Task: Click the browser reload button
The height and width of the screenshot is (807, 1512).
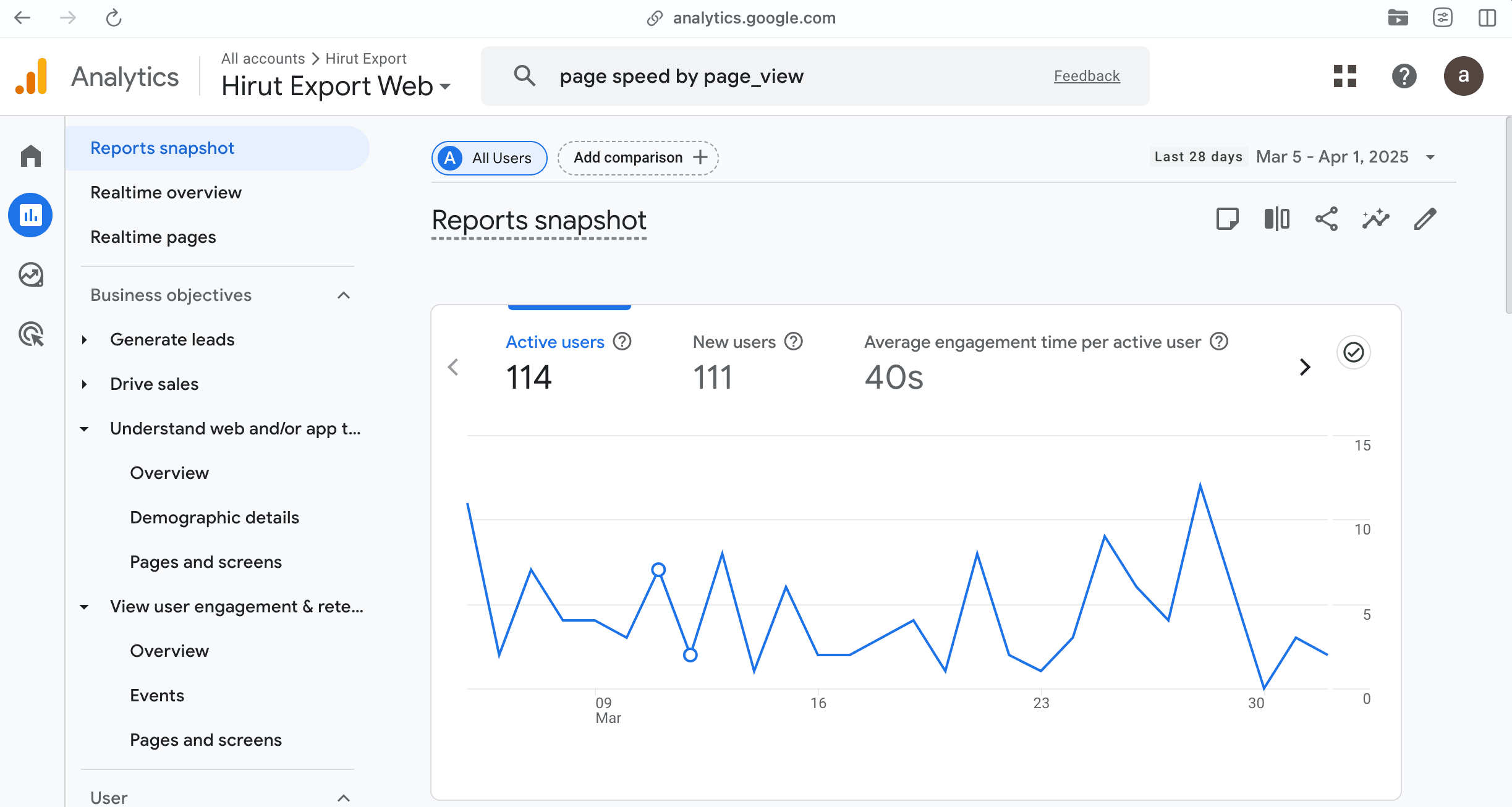Action: [x=114, y=18]
